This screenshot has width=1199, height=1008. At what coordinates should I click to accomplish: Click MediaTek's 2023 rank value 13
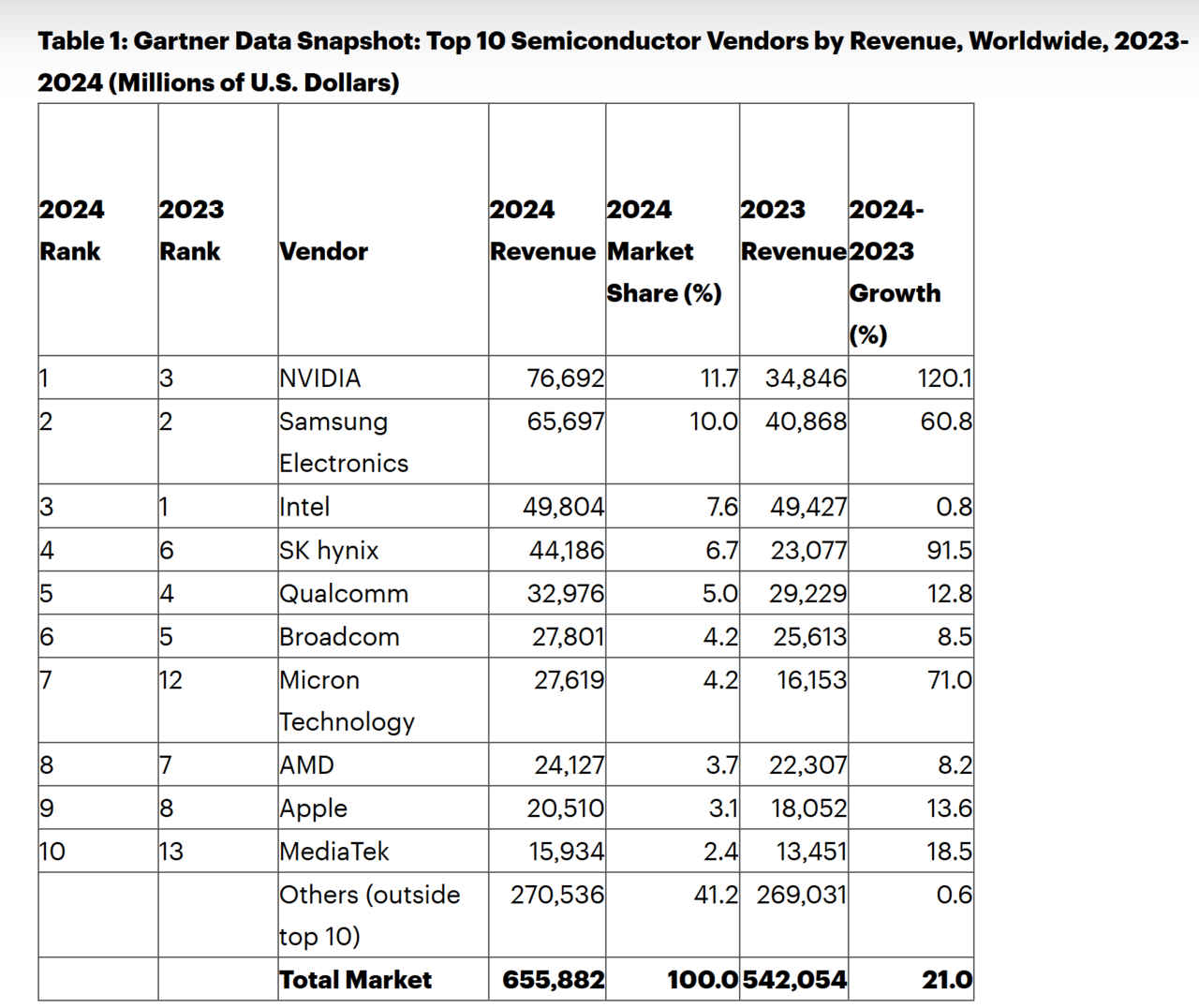[x=171, y=851]
